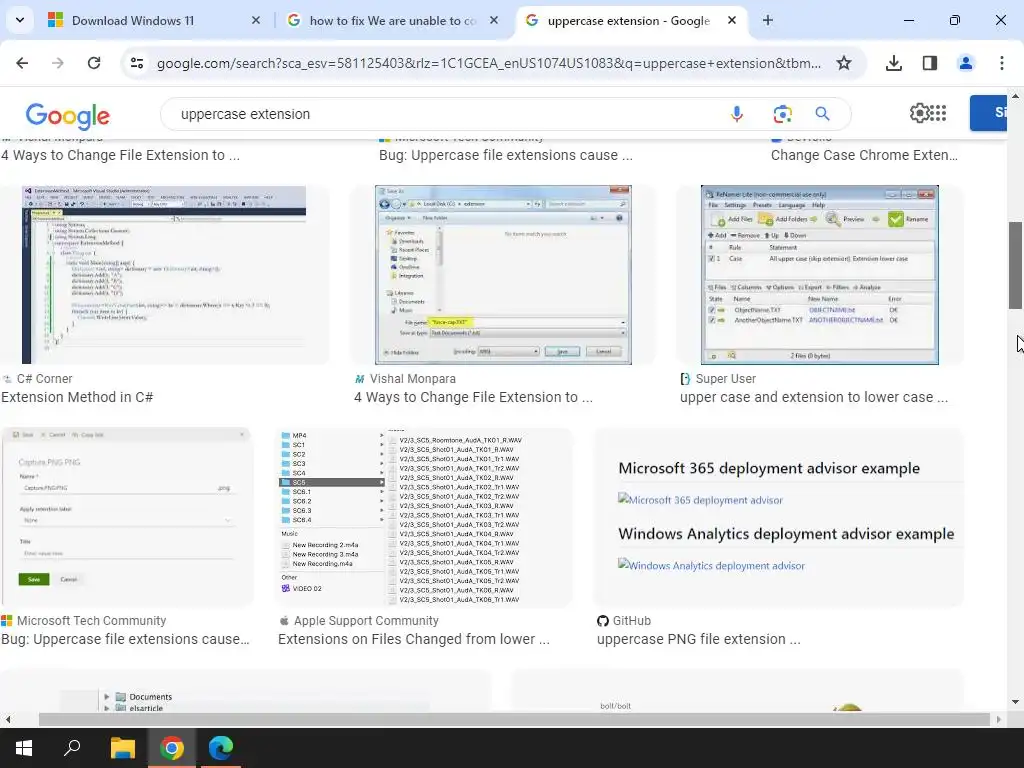
Task: Open 'uppercase PNG file extension' link
Action: 699,639
